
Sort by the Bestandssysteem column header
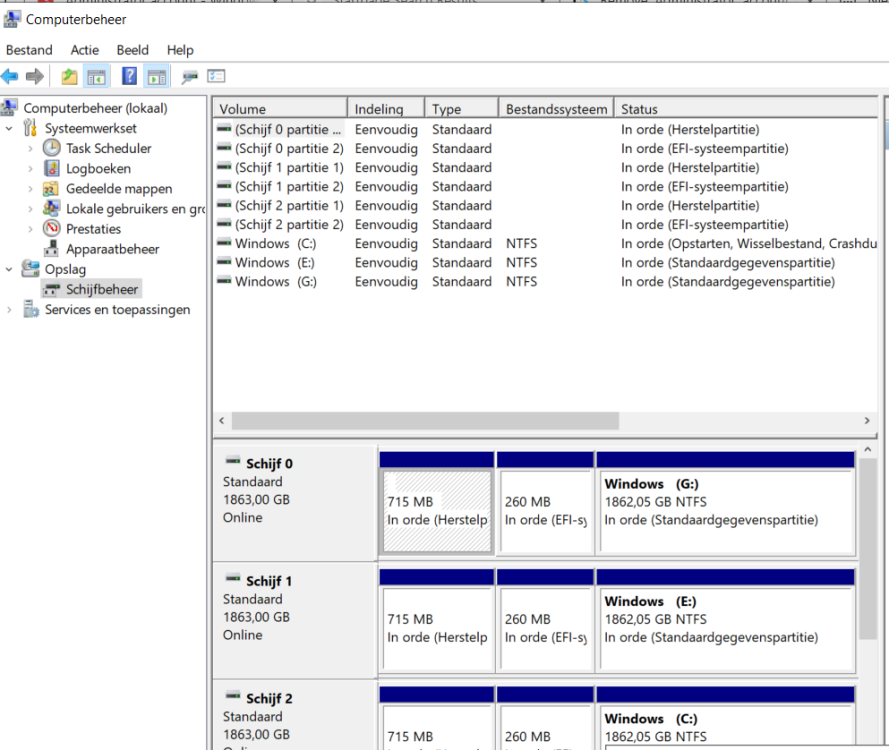click(x=555, y=109)
